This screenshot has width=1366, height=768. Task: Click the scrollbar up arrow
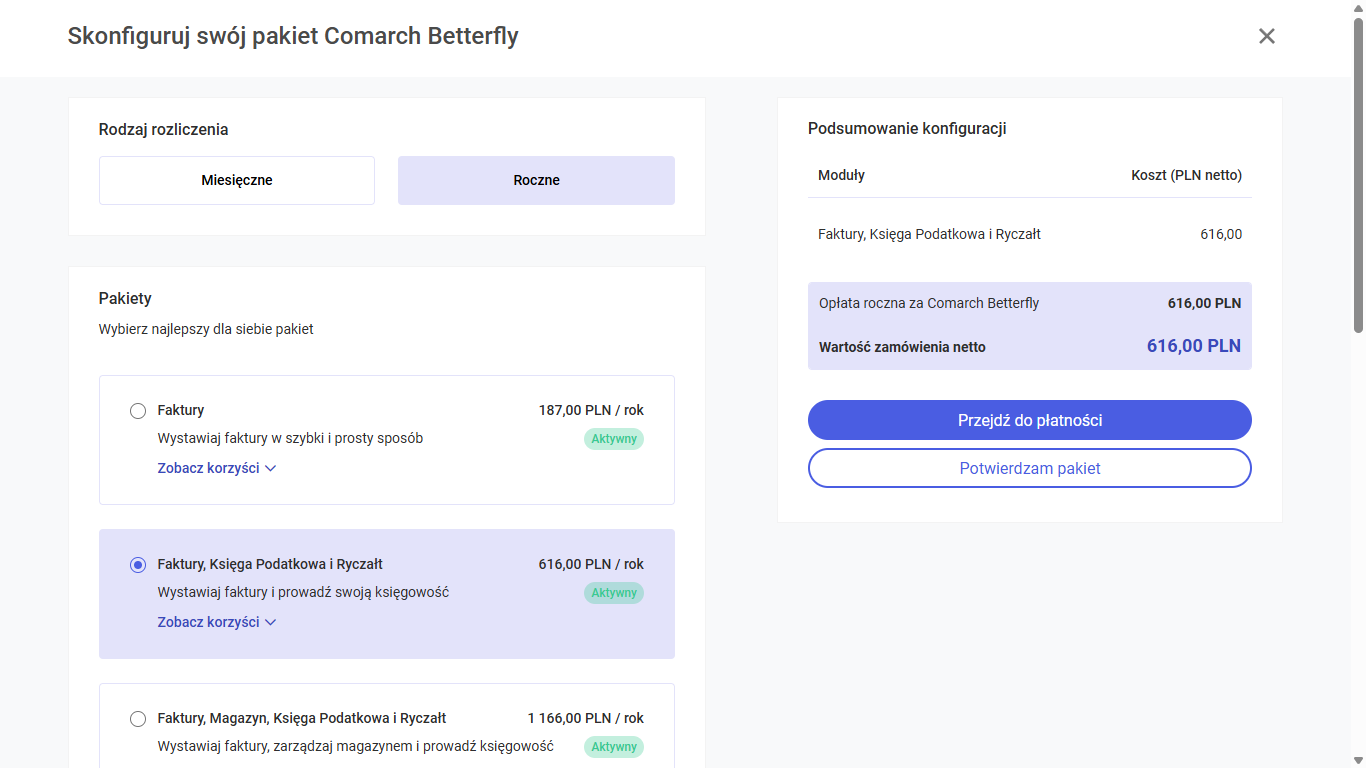coord(1358,8)
